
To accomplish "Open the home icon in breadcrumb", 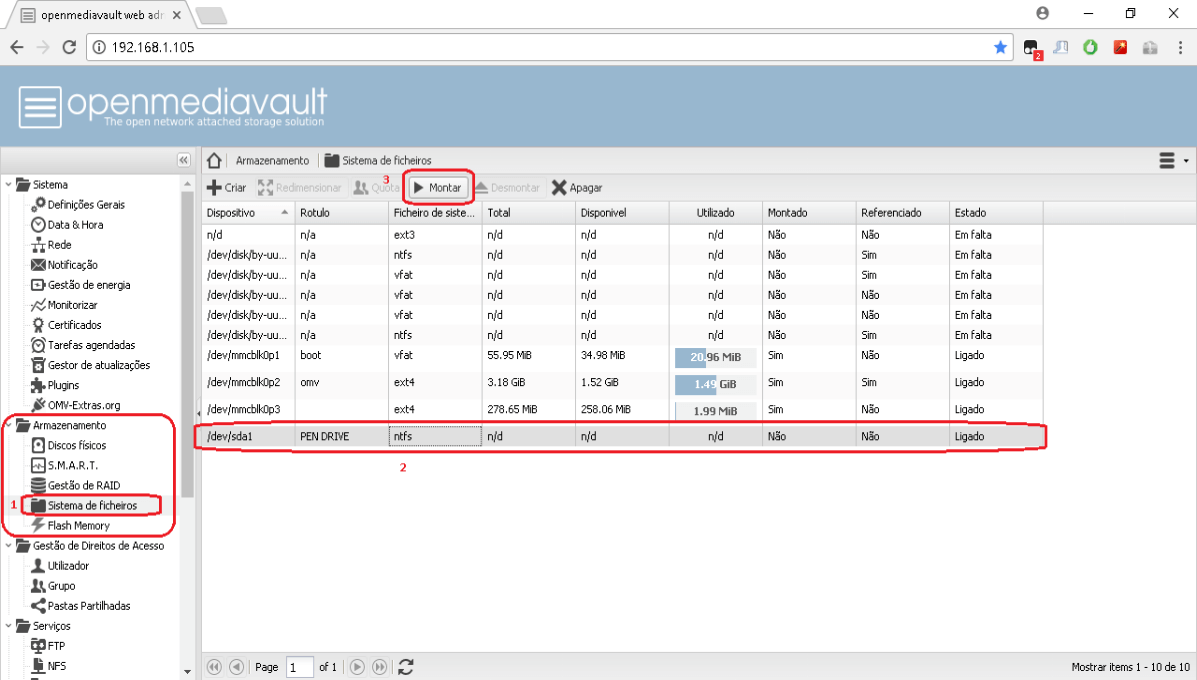I will (213, 160).
